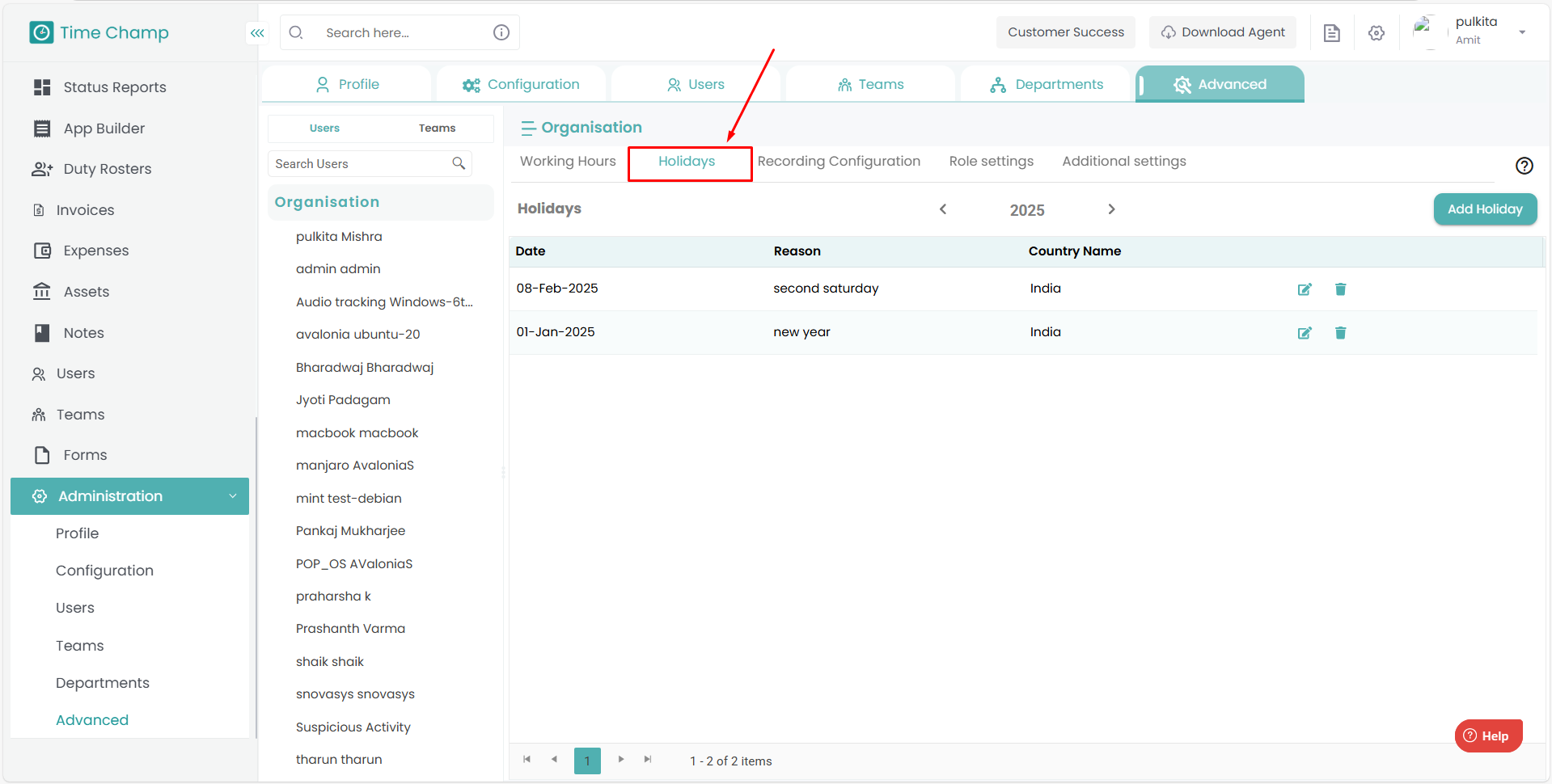Open the settings gear in header
The height and width of the screenshot is (784, 1552).
pos(1376,33)
